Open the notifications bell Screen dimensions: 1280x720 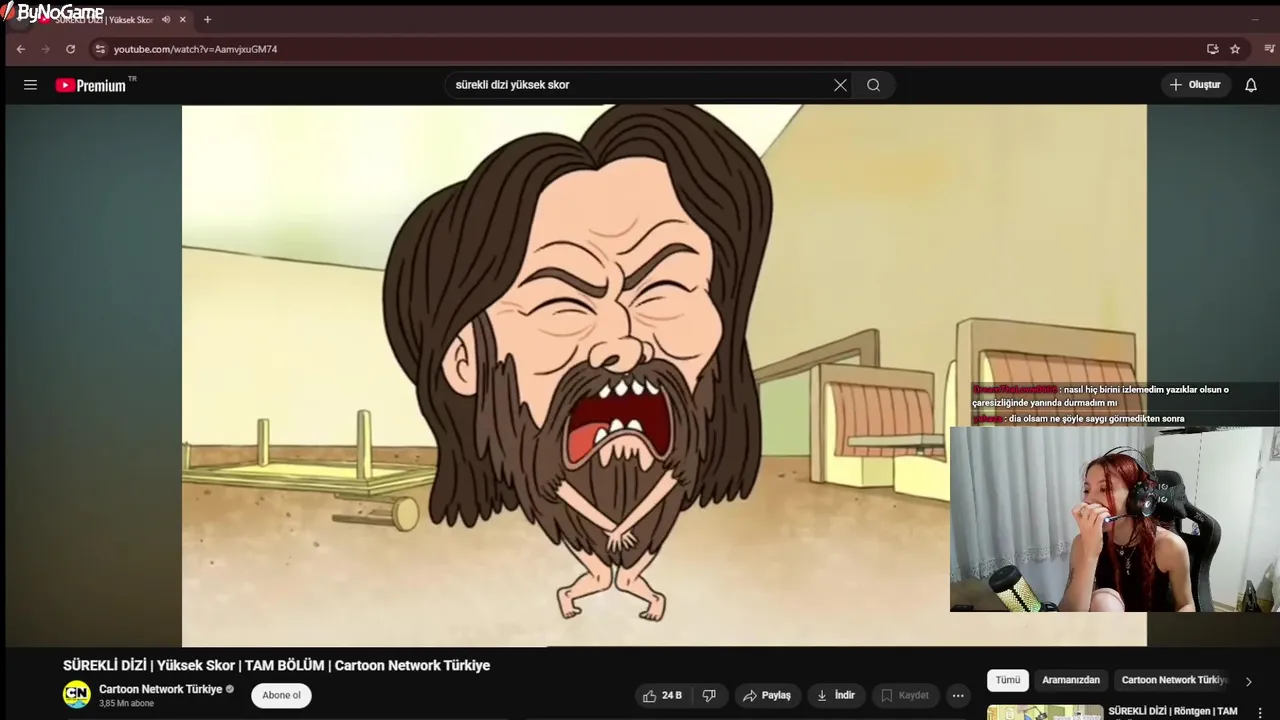click(1251, 85)
